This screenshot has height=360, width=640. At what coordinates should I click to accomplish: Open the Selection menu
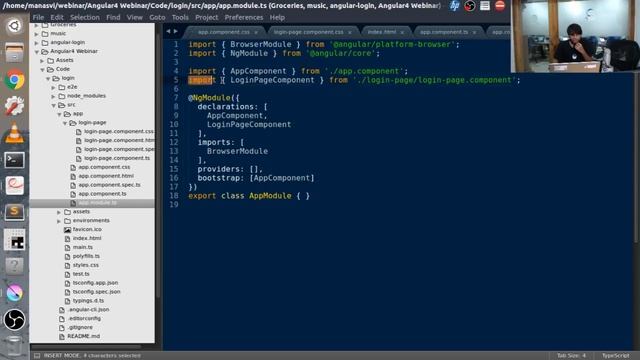pos(85,18)
